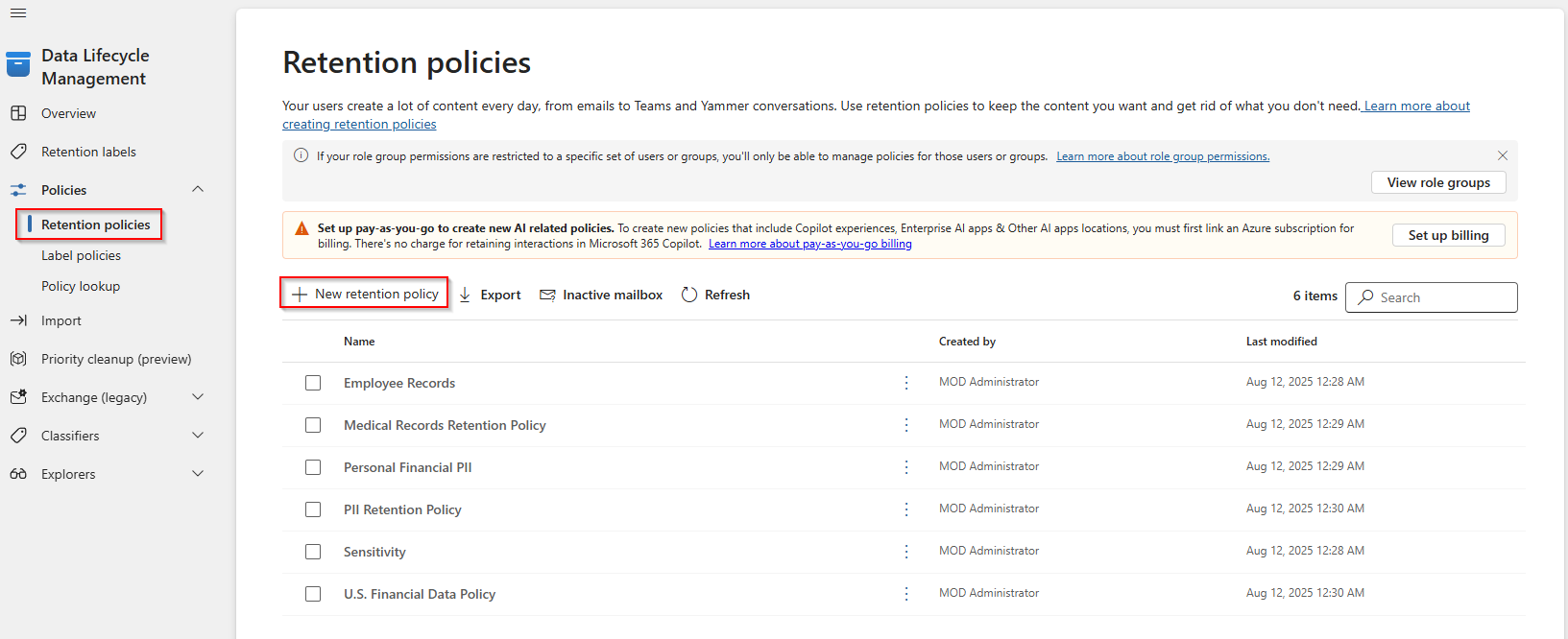Open more options for Employee Records

906,383
